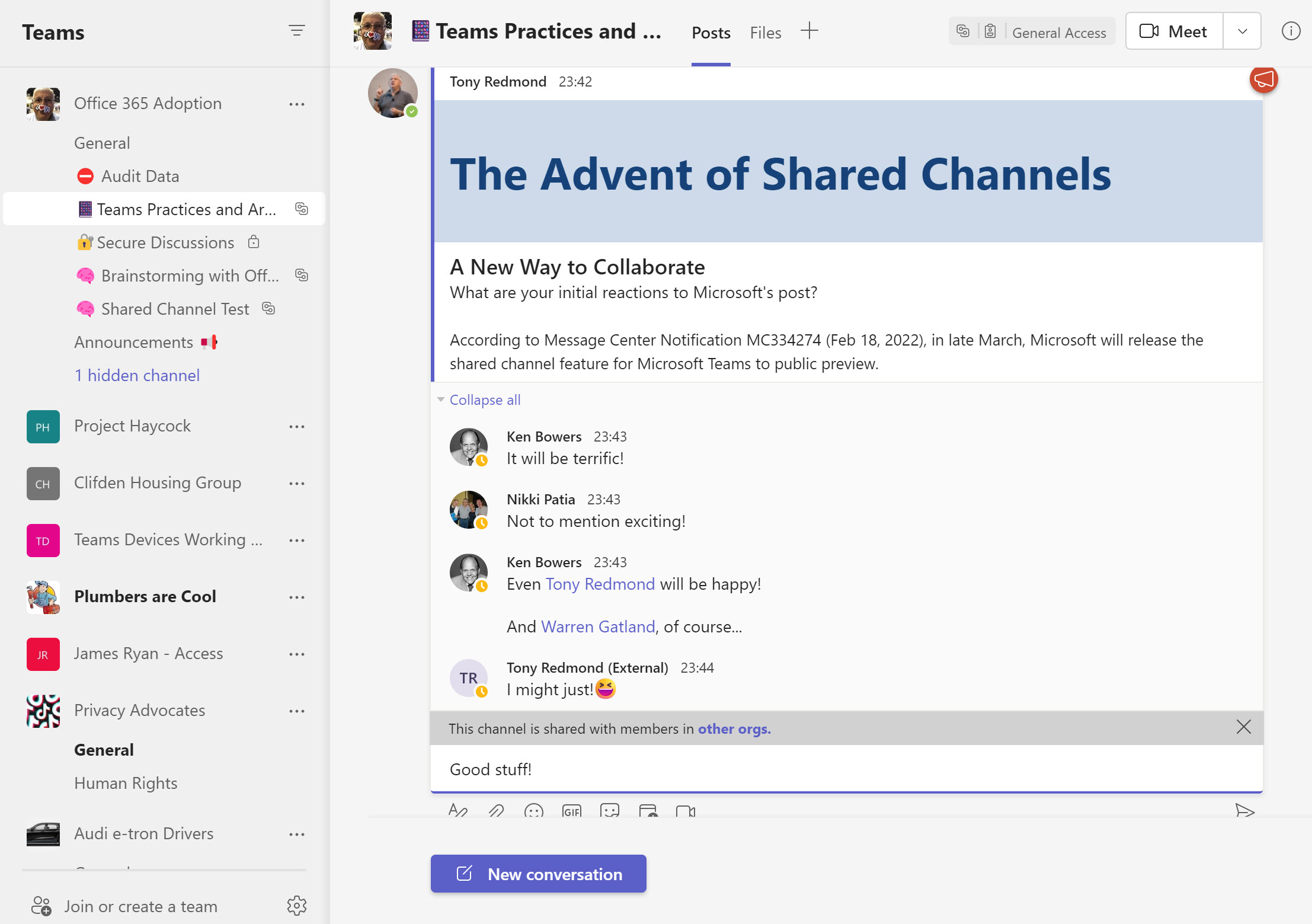This screenshot has height=924, width=1312.
Task: Click Nikki Patia's avatar in replies
Action: click(468, 510)
